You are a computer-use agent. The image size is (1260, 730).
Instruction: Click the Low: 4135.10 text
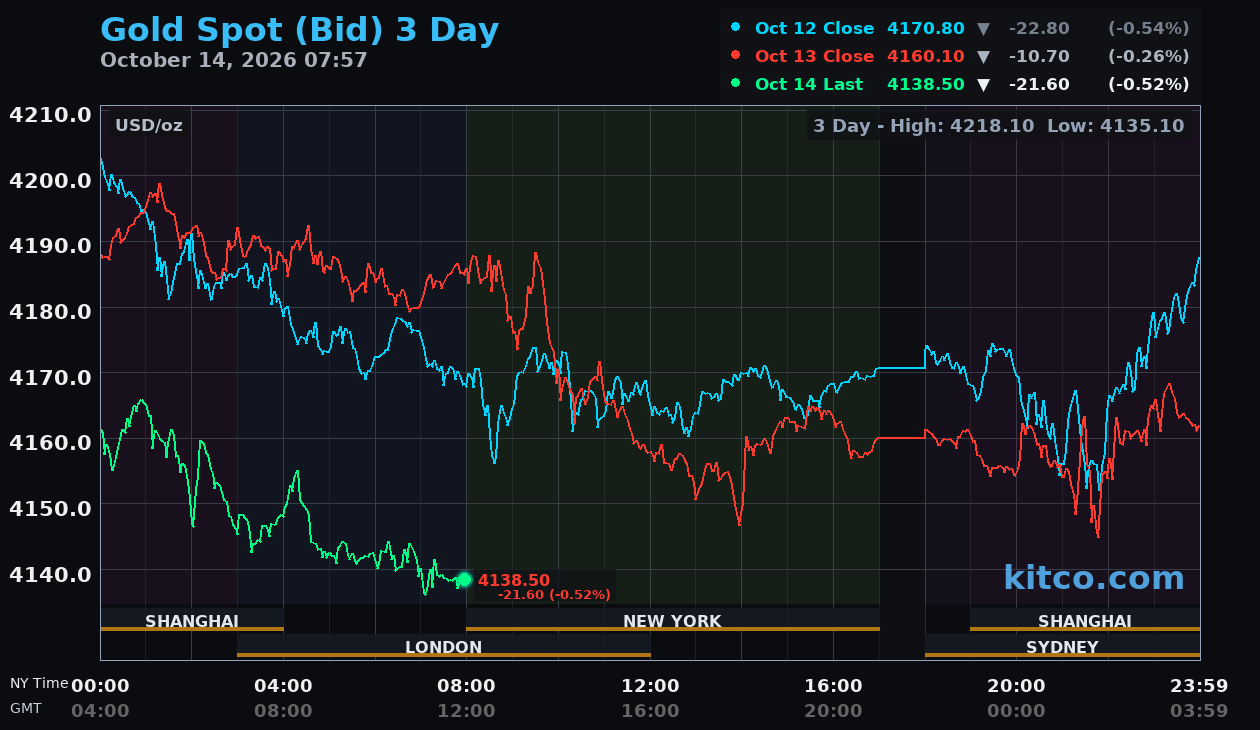[1116, 125]
